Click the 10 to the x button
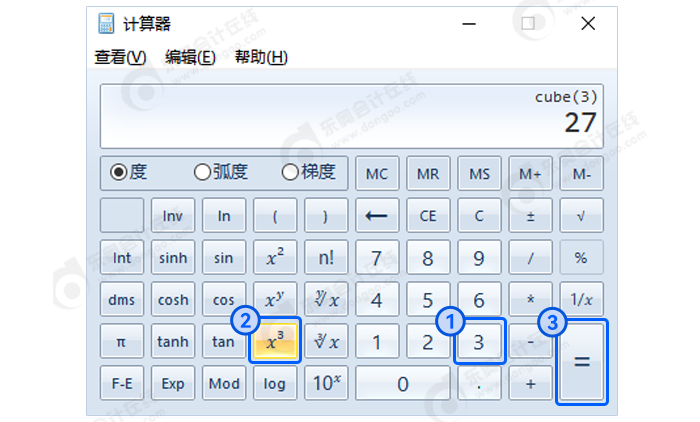 [x=326, y=383]
